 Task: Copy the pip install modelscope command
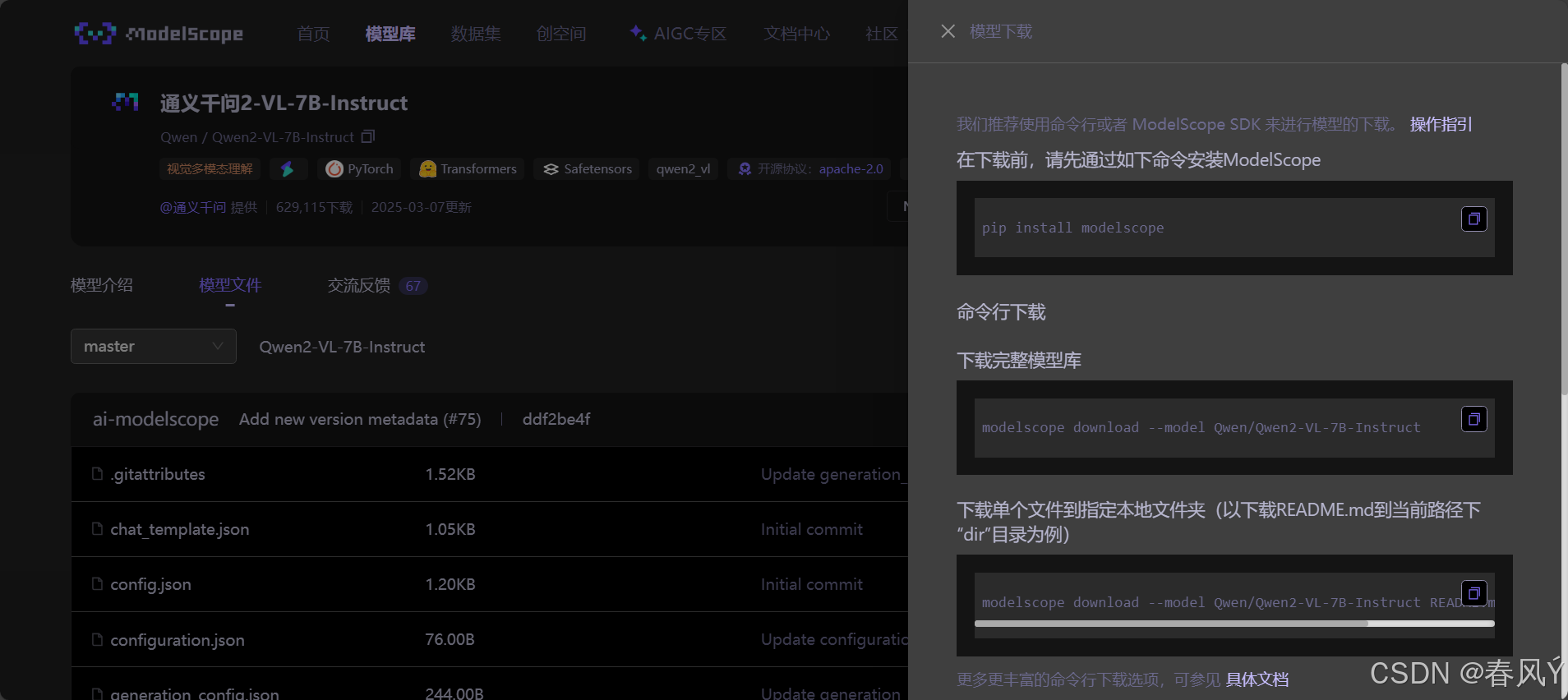coord(1473,219)
